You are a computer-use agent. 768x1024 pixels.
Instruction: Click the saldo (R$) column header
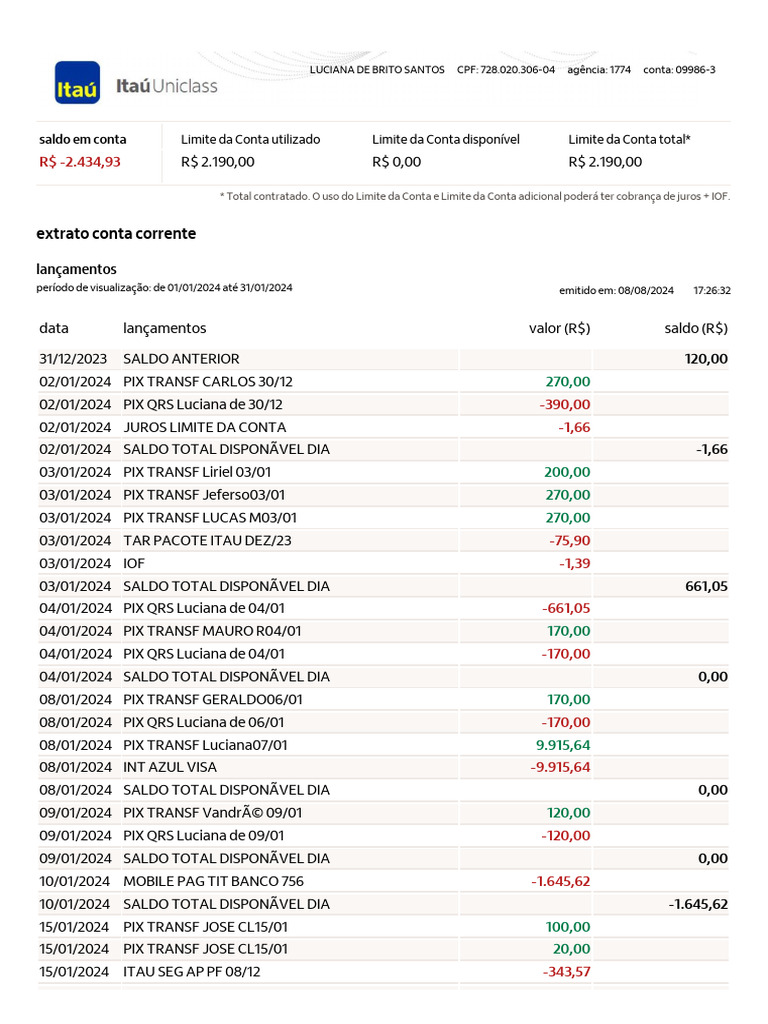pos(696,328)
